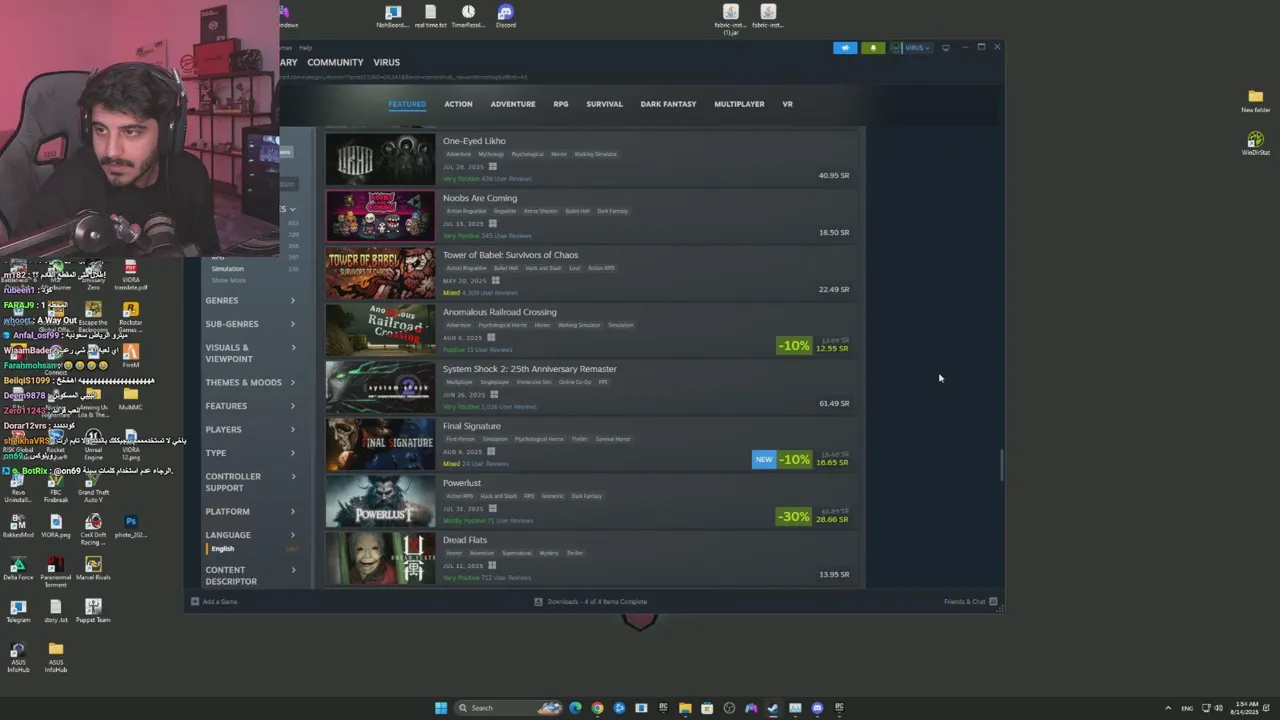Open the green notifications bell in Steam
The width and height of the screenshot is (1280, 720).
coord(873,48)
